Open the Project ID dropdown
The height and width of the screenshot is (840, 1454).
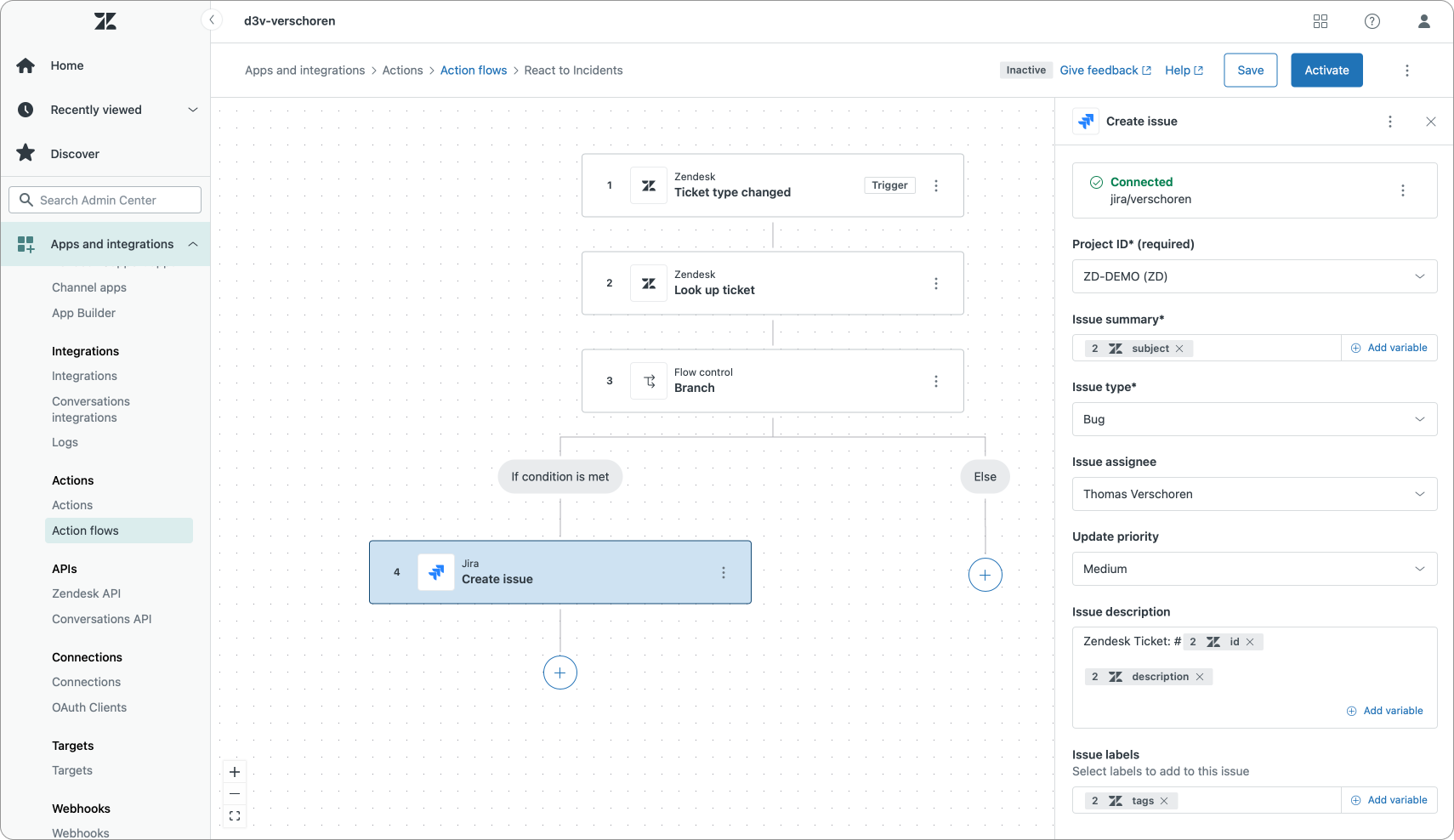click(x=1255, y=276)
